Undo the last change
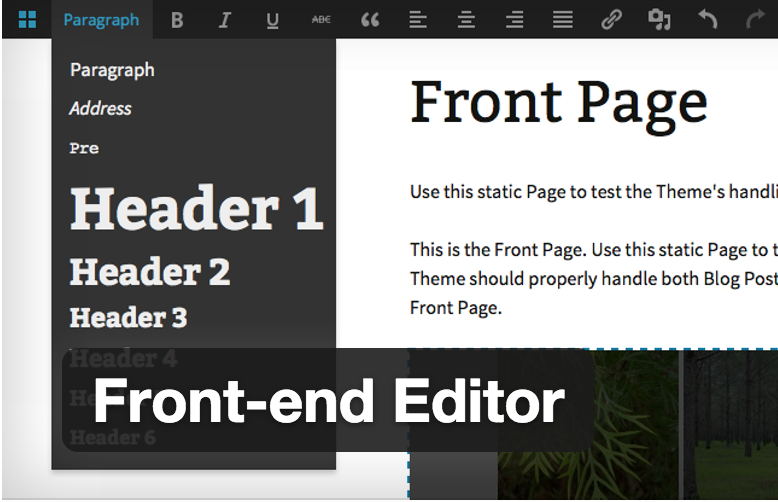Viewport: 778px width, 502px height. pyautogui.click(x=708, y=20)
